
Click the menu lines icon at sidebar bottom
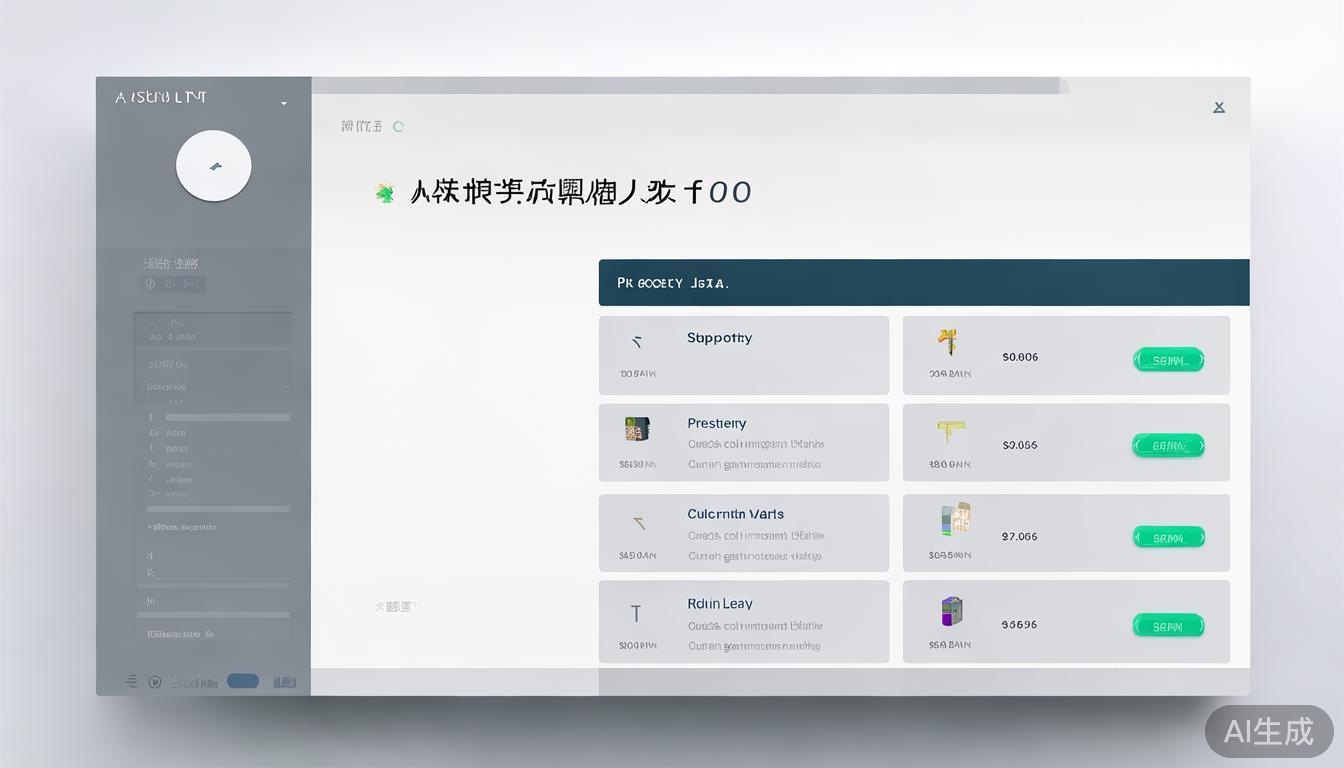(131, 681)
